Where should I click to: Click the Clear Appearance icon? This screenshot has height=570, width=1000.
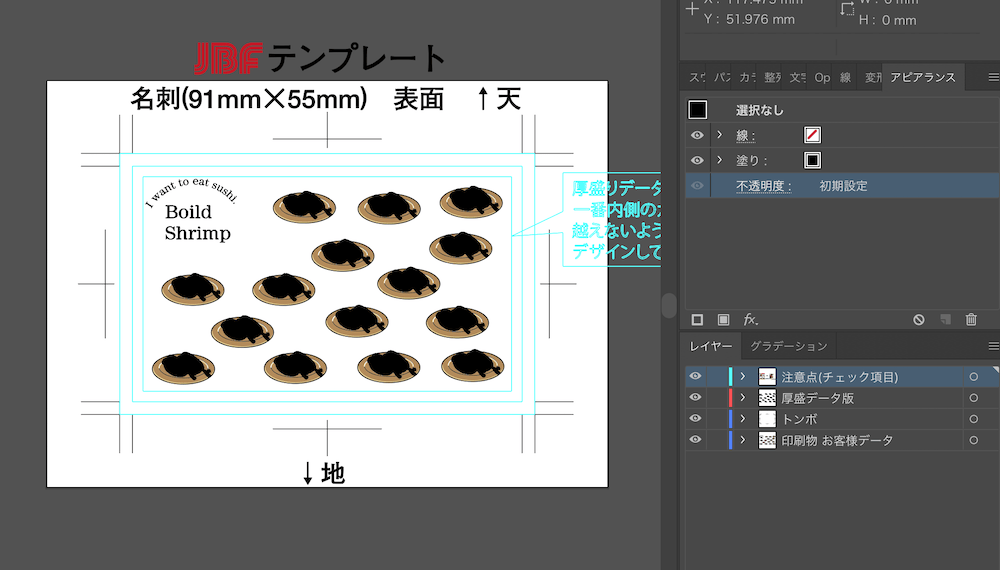coord(918,319)
